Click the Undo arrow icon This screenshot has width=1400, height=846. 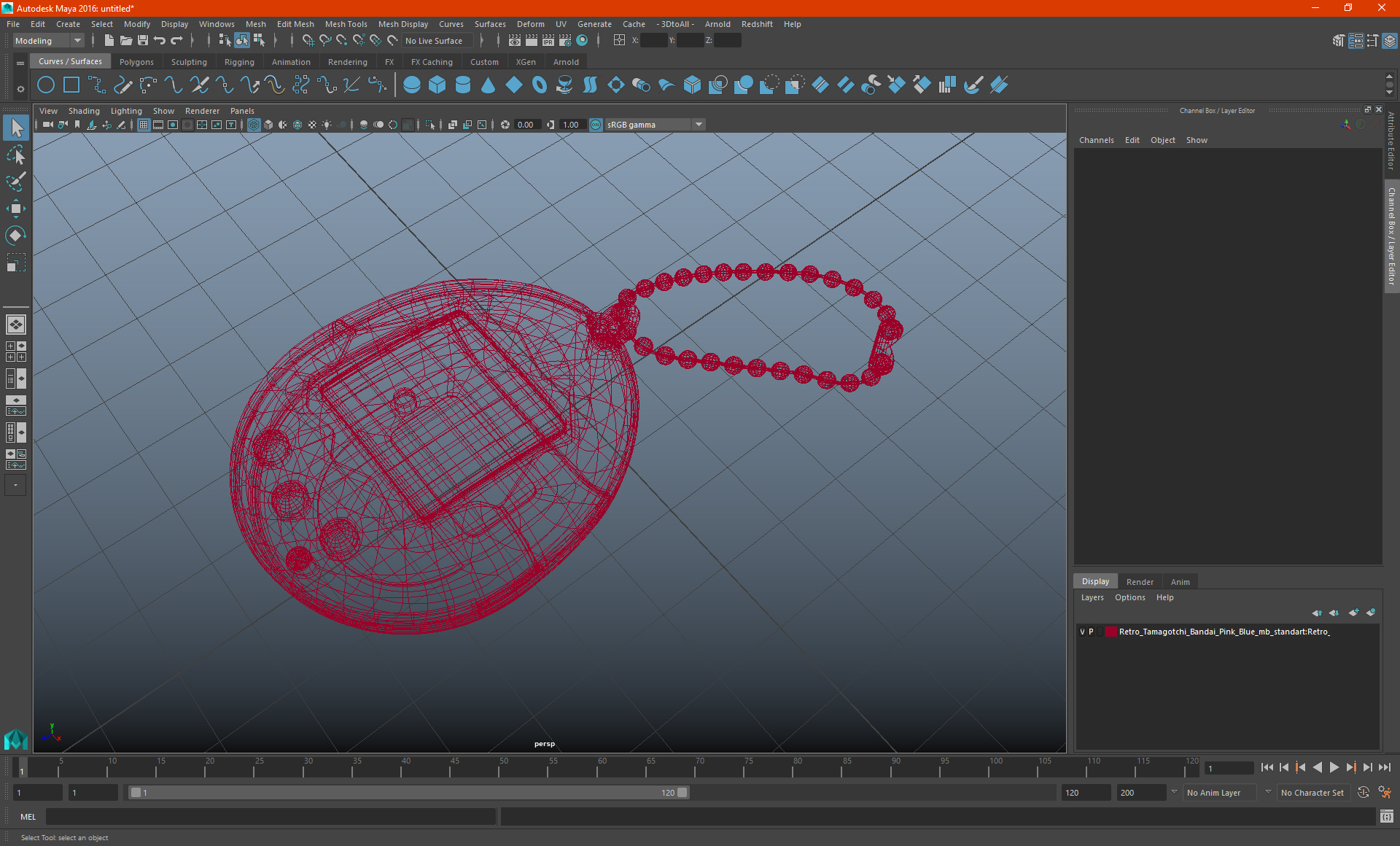[x=160, y=41]
